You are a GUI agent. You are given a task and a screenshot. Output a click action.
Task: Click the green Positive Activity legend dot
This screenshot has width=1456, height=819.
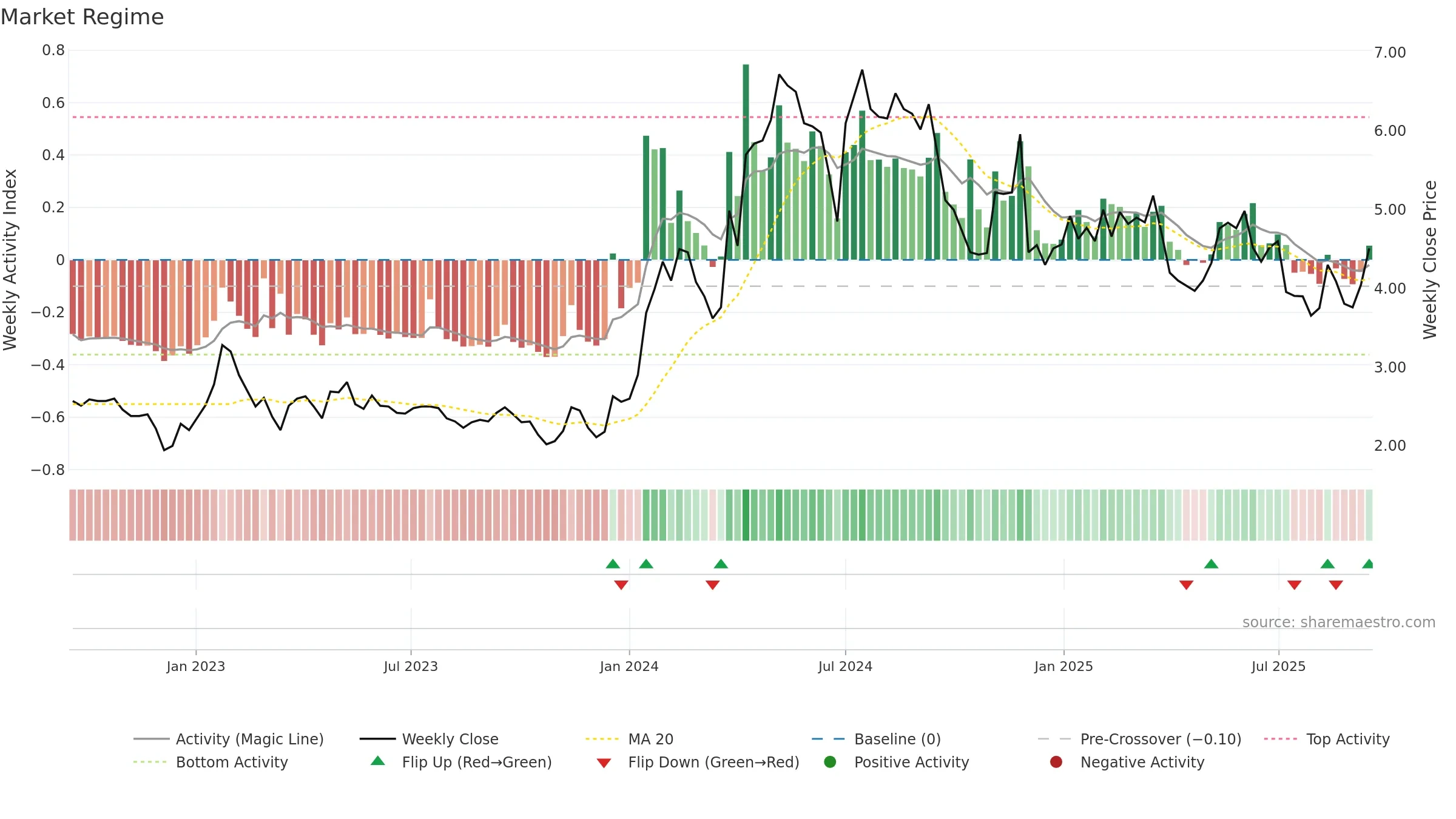click(x=831, y=762)
